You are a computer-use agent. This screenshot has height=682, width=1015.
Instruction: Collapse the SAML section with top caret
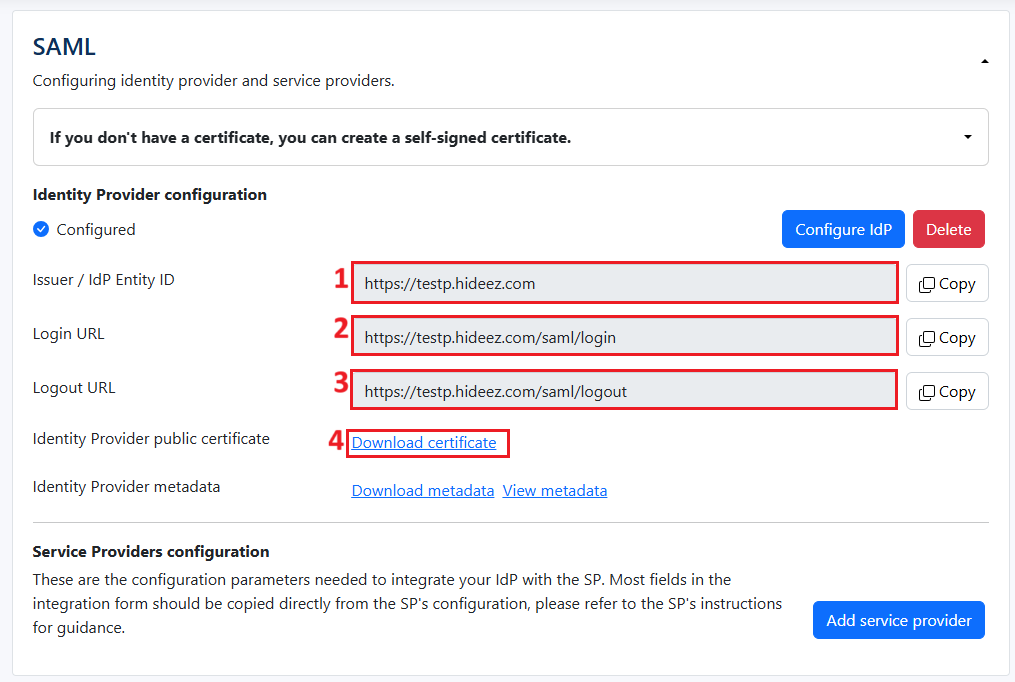pyautogui.click(x=984, y=62)
